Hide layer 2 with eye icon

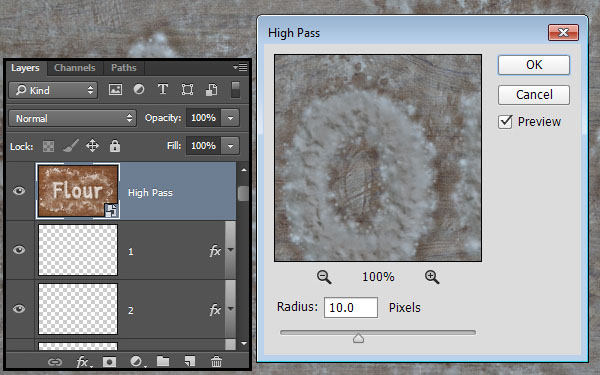(19, 308)
